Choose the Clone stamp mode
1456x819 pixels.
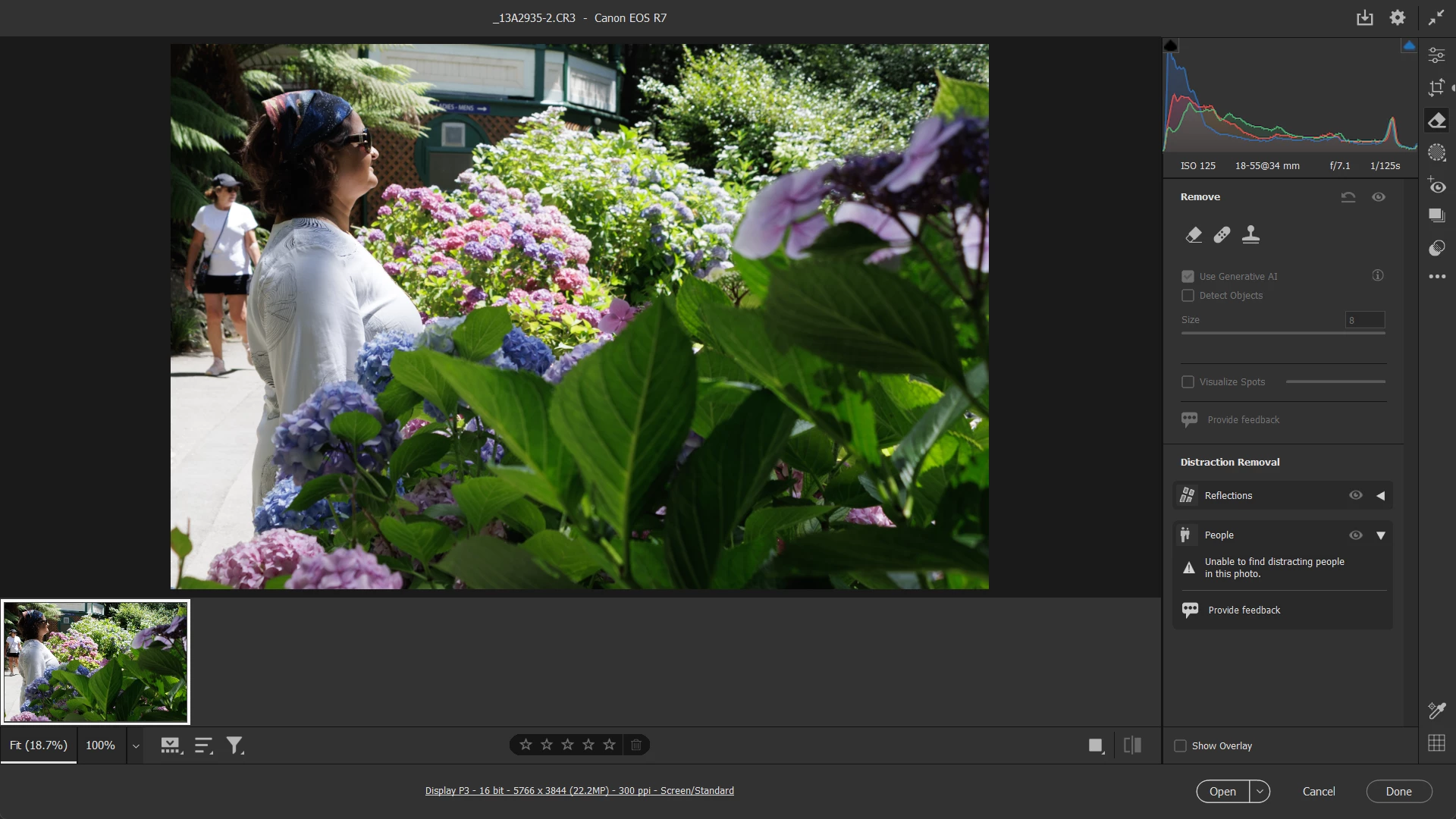1250,235
